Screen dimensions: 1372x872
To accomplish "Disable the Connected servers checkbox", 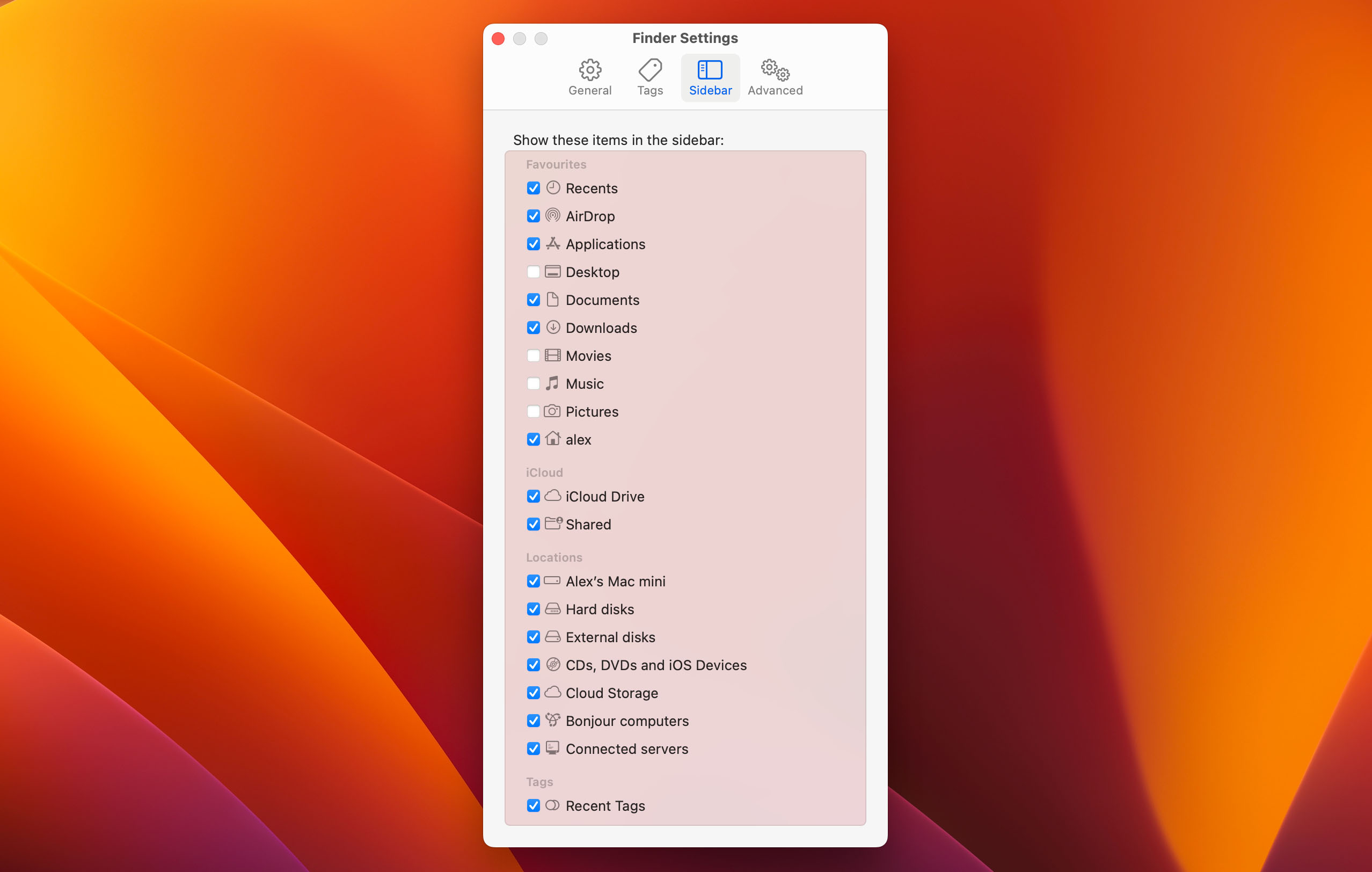I will pyautogui.click(x=533, y=748).
